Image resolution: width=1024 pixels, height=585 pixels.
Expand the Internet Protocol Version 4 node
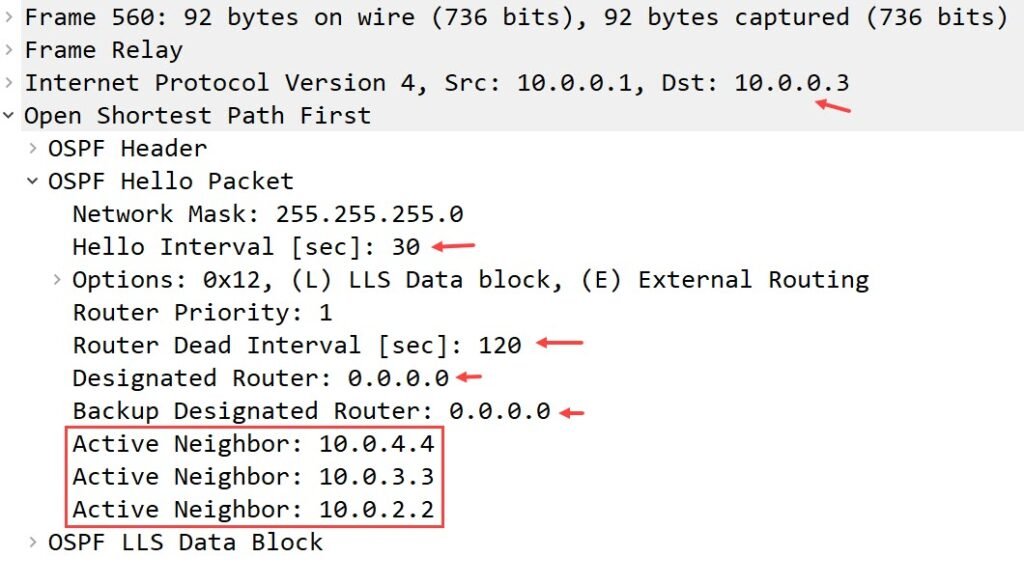(x=8, y=83)
